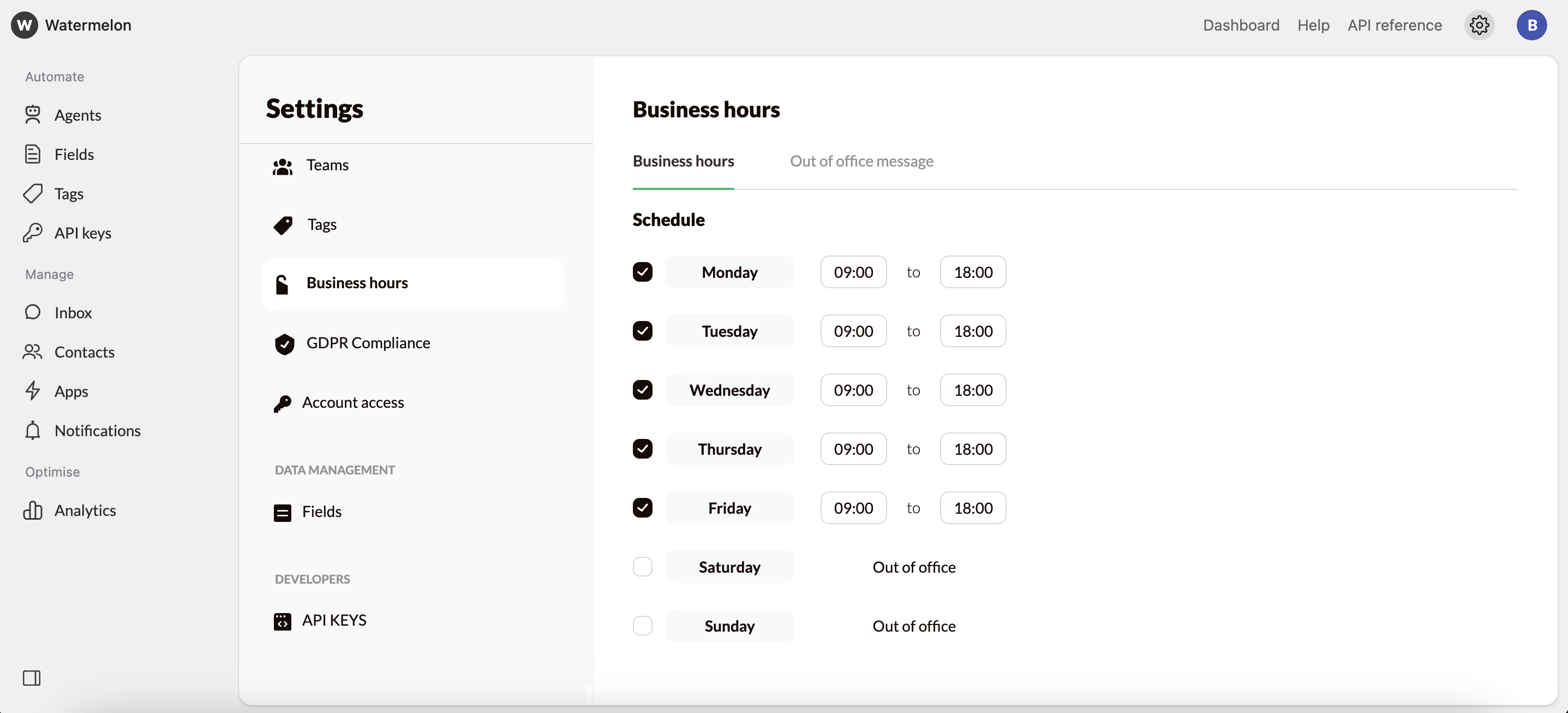The image size is (1568, 713).
Task: Click the Analytics bar chart icon
Action: tap(32, 510)
